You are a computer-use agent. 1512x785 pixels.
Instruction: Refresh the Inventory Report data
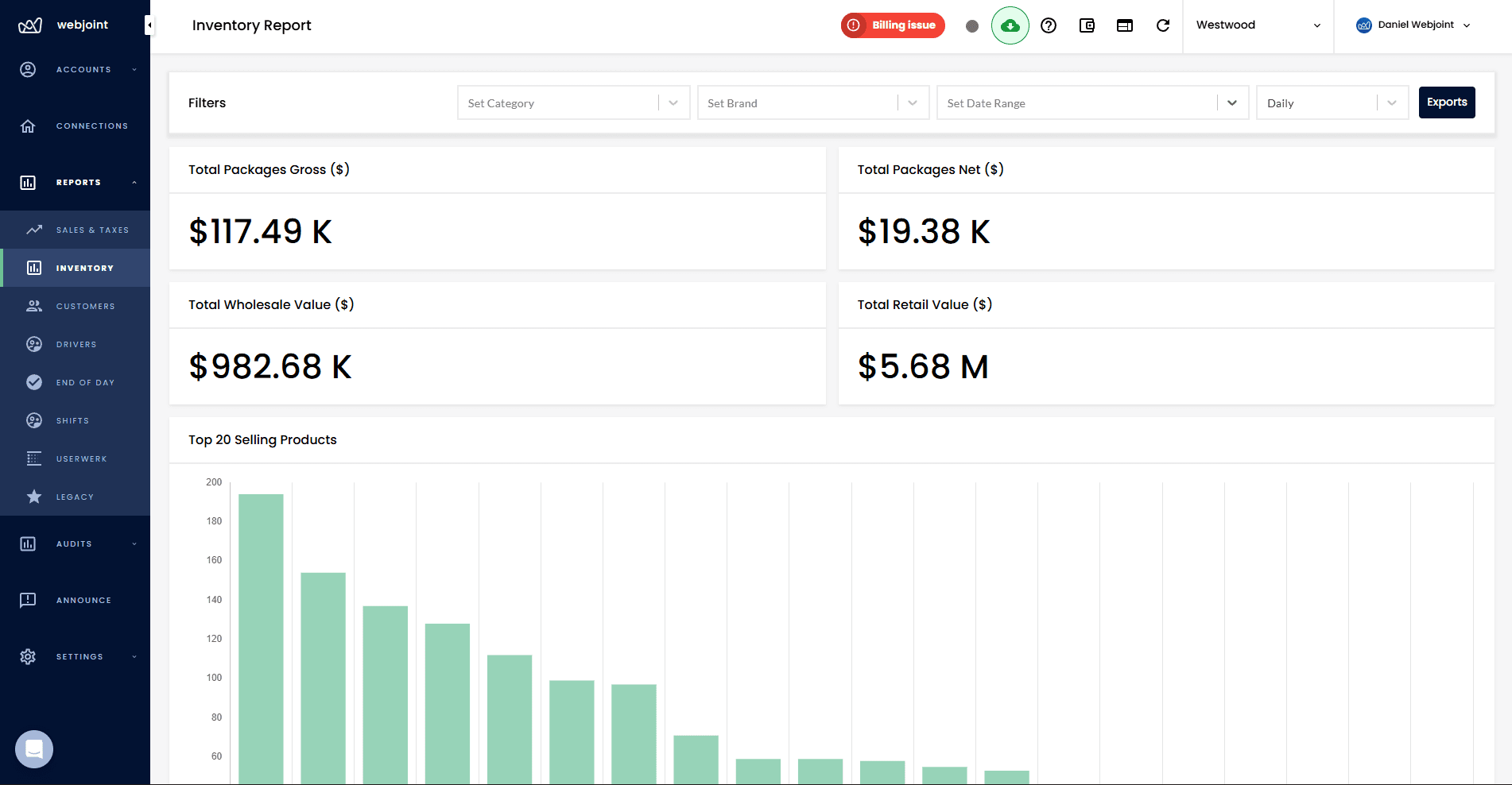pos(1163,25)
